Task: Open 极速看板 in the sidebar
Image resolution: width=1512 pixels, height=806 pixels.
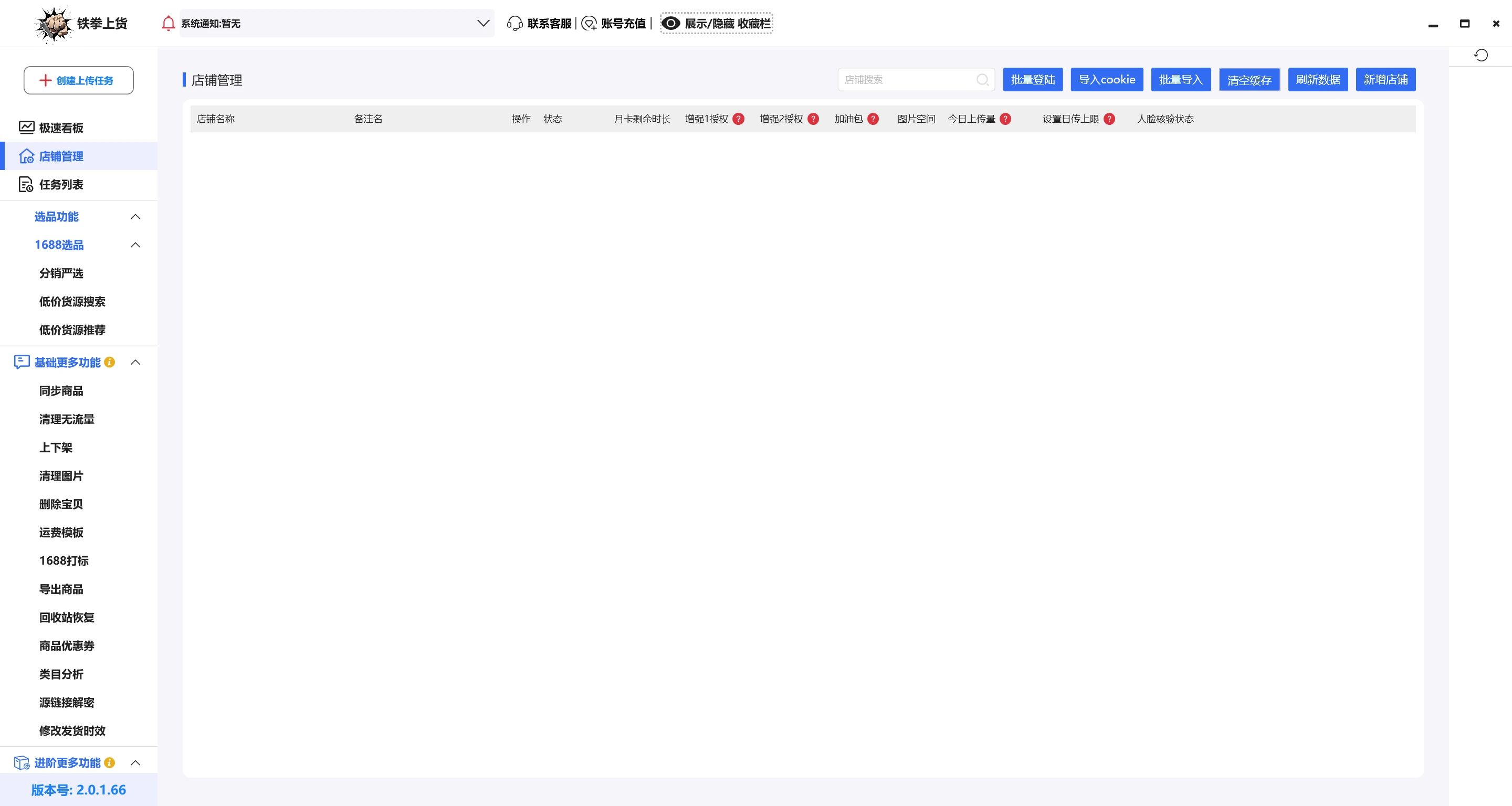Action: (79, 128)
